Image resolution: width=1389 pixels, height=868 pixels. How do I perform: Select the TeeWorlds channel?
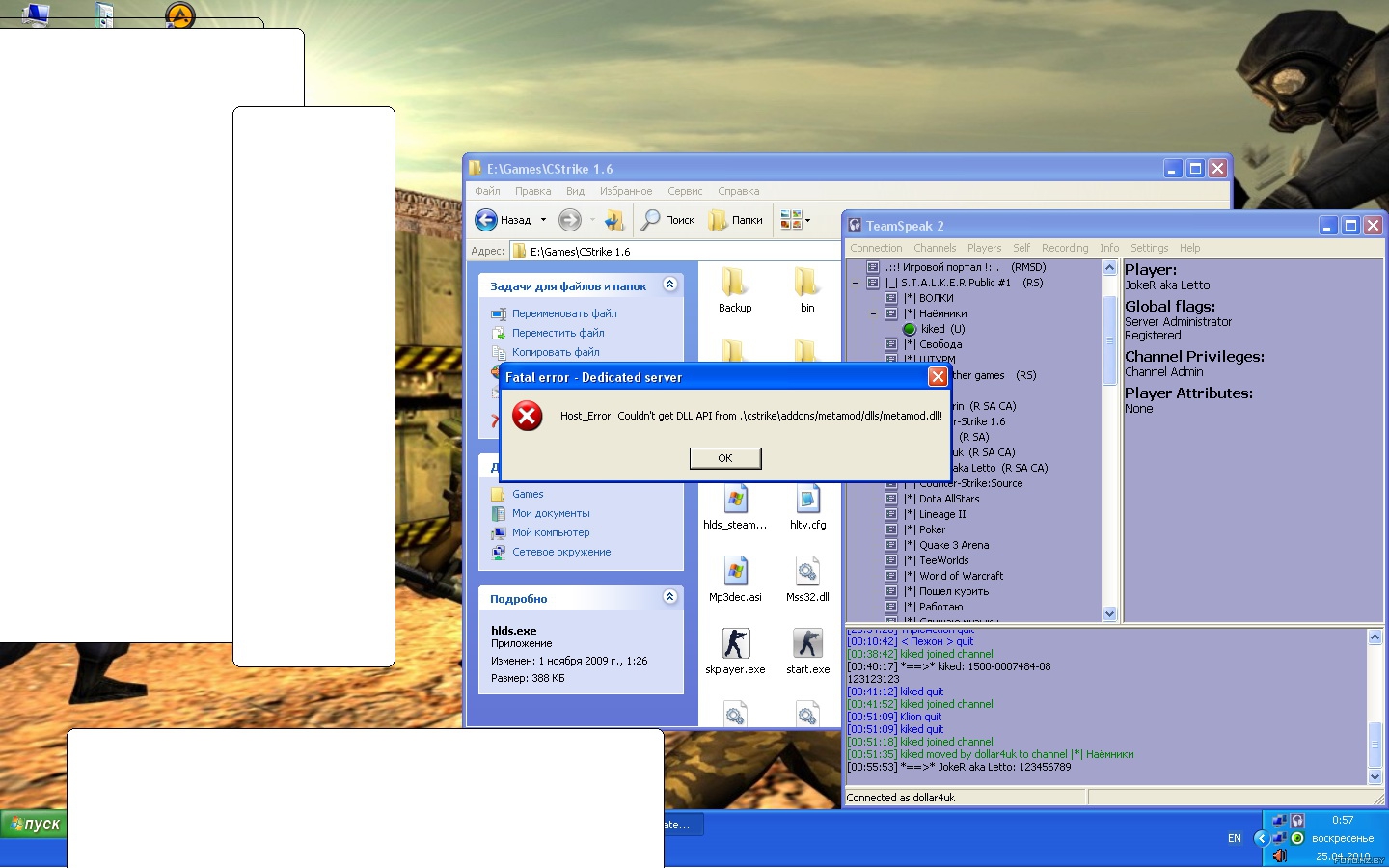point(936,560)
